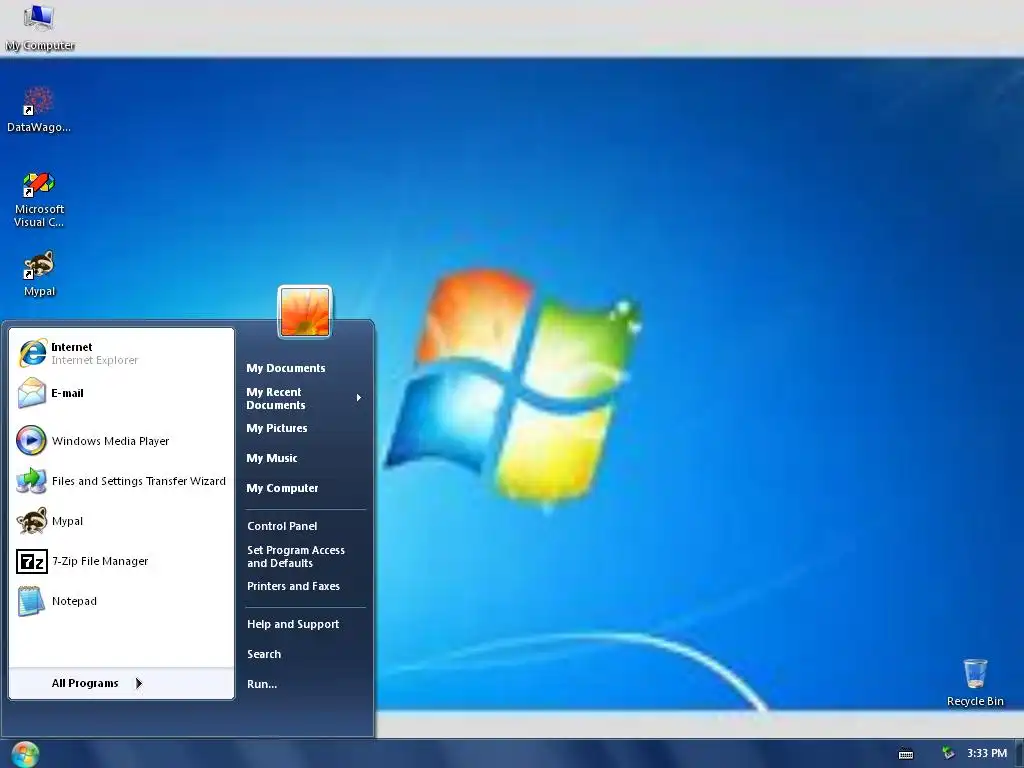The height and width of the screenshot is (768, 1024).
Task: Open My Computer from Start menu
Action: point(304,488)
